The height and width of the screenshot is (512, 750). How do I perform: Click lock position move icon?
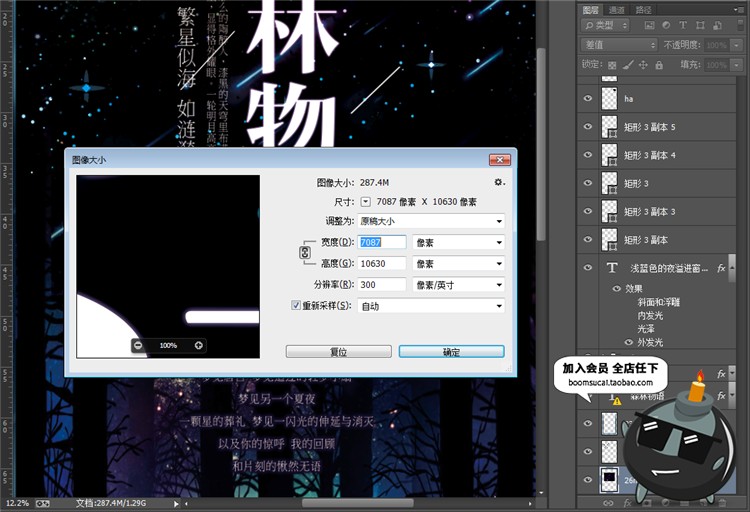click(x=643, y=65)
